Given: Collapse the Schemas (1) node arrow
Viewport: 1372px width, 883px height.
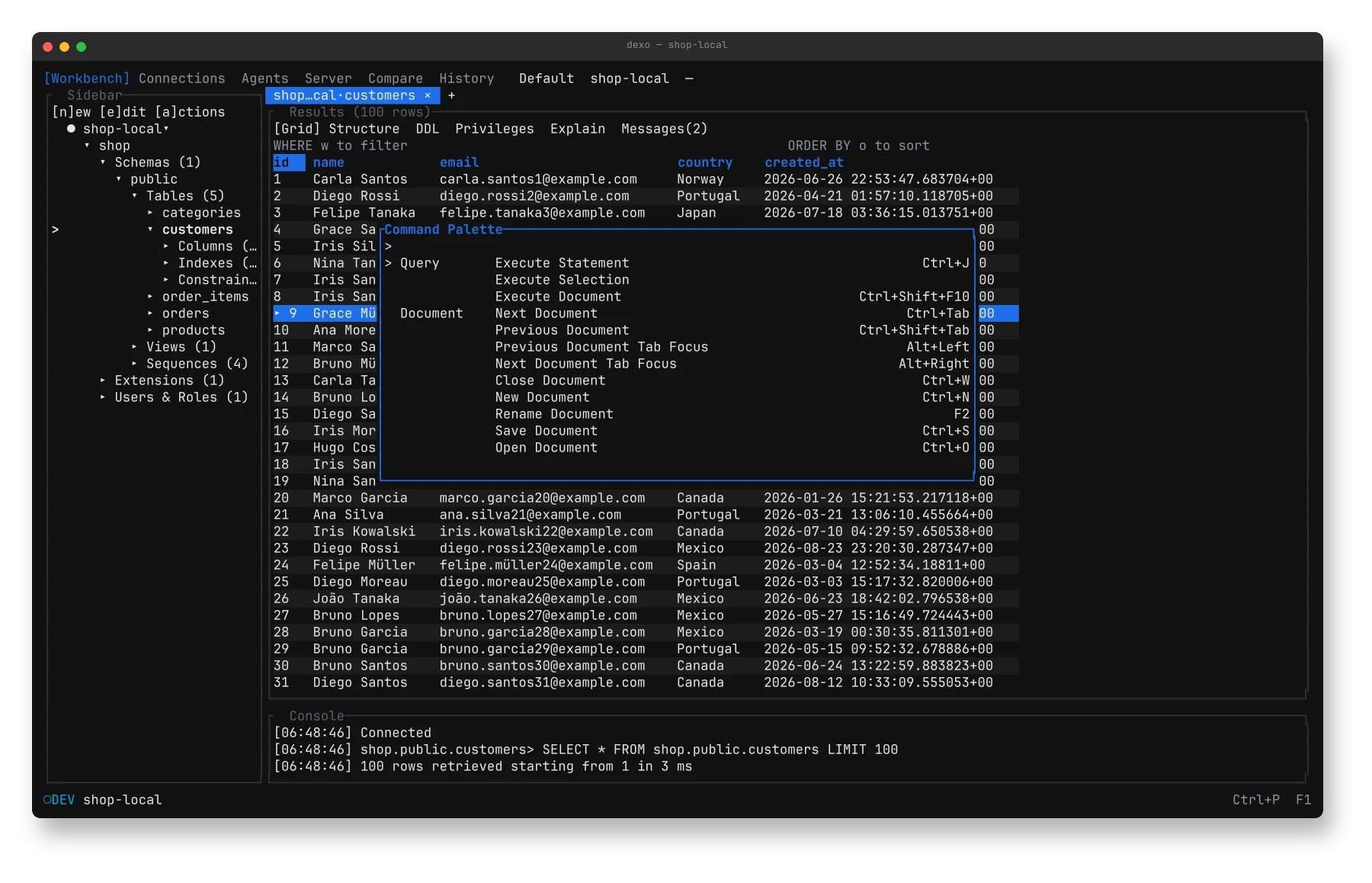Looking at the screenshot, I should (103, 162).
